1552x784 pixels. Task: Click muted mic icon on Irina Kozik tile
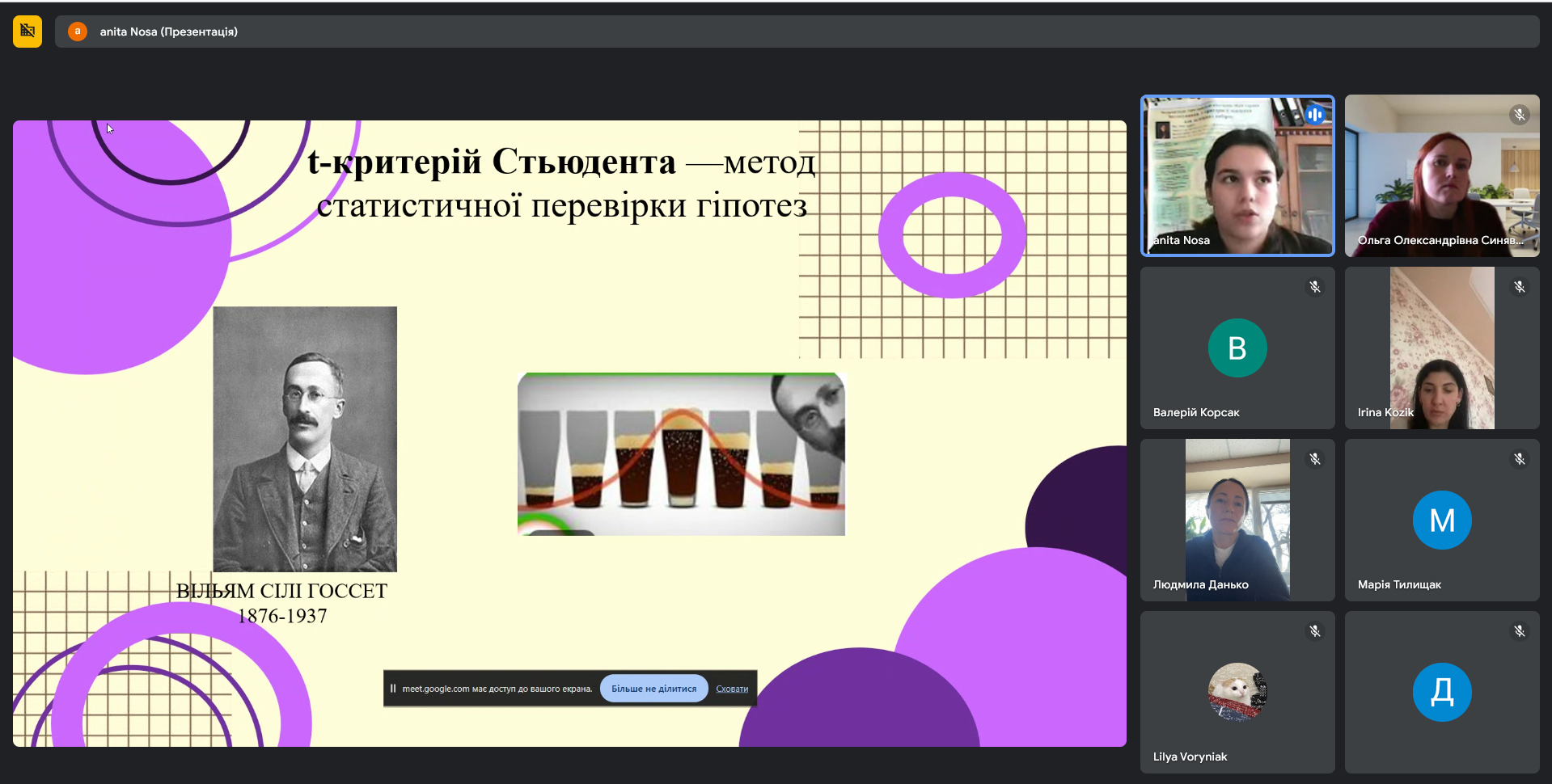(1520, 287)
